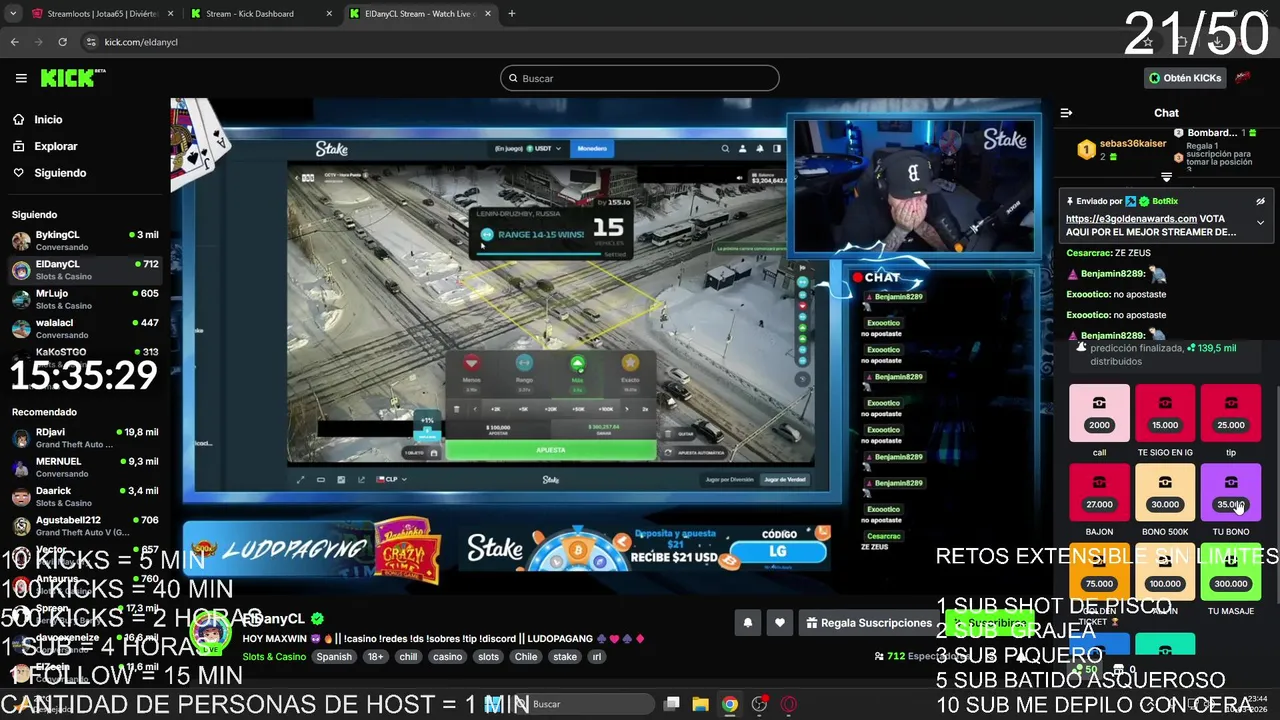Open Opera GX from the taskbar
Viewport: 1280px width, 720px height.
[789, 704]
